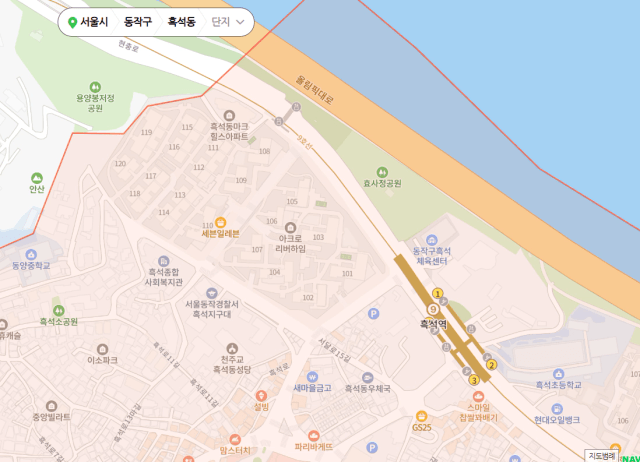Open the 흑석동우체국 post office marker
640x462 pixels.
click(367, 378)
